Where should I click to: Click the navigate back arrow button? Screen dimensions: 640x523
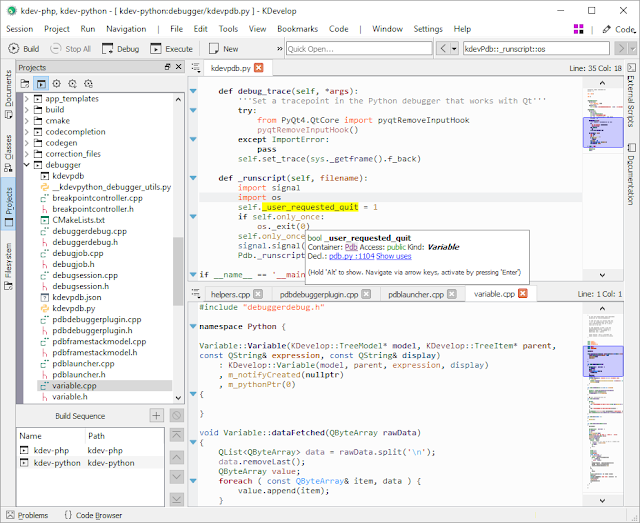click(x=443, y=49)
